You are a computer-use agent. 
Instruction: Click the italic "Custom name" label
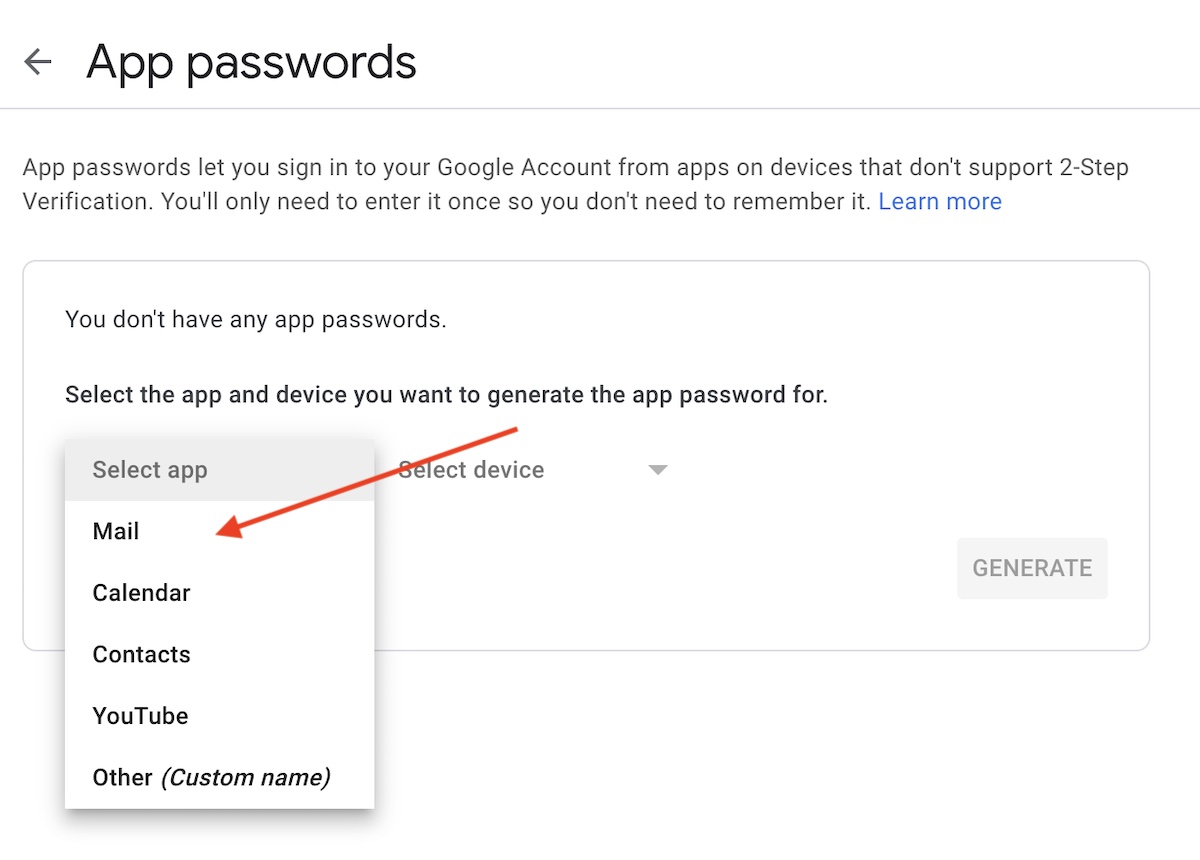(x=246, y=778)
